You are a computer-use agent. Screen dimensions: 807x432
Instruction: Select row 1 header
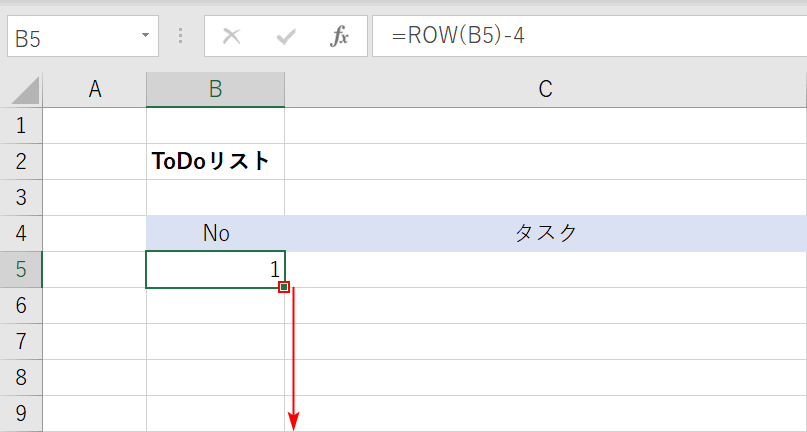[x=22, y=125]
